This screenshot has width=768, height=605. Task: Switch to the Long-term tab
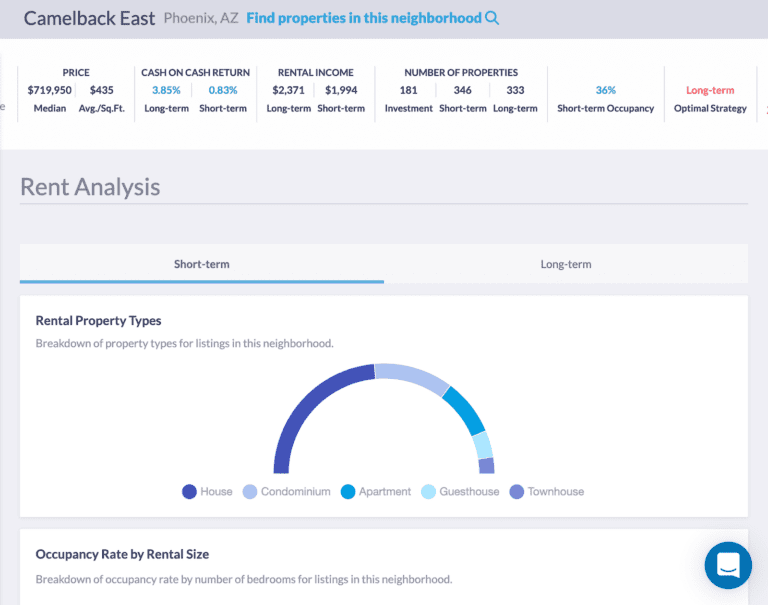(566, 264)
